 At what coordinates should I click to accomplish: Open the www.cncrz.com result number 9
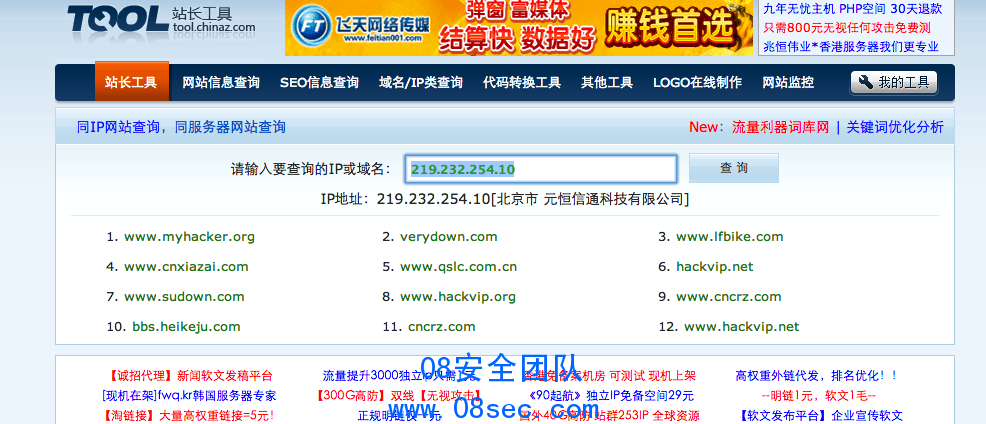(729, 297)
